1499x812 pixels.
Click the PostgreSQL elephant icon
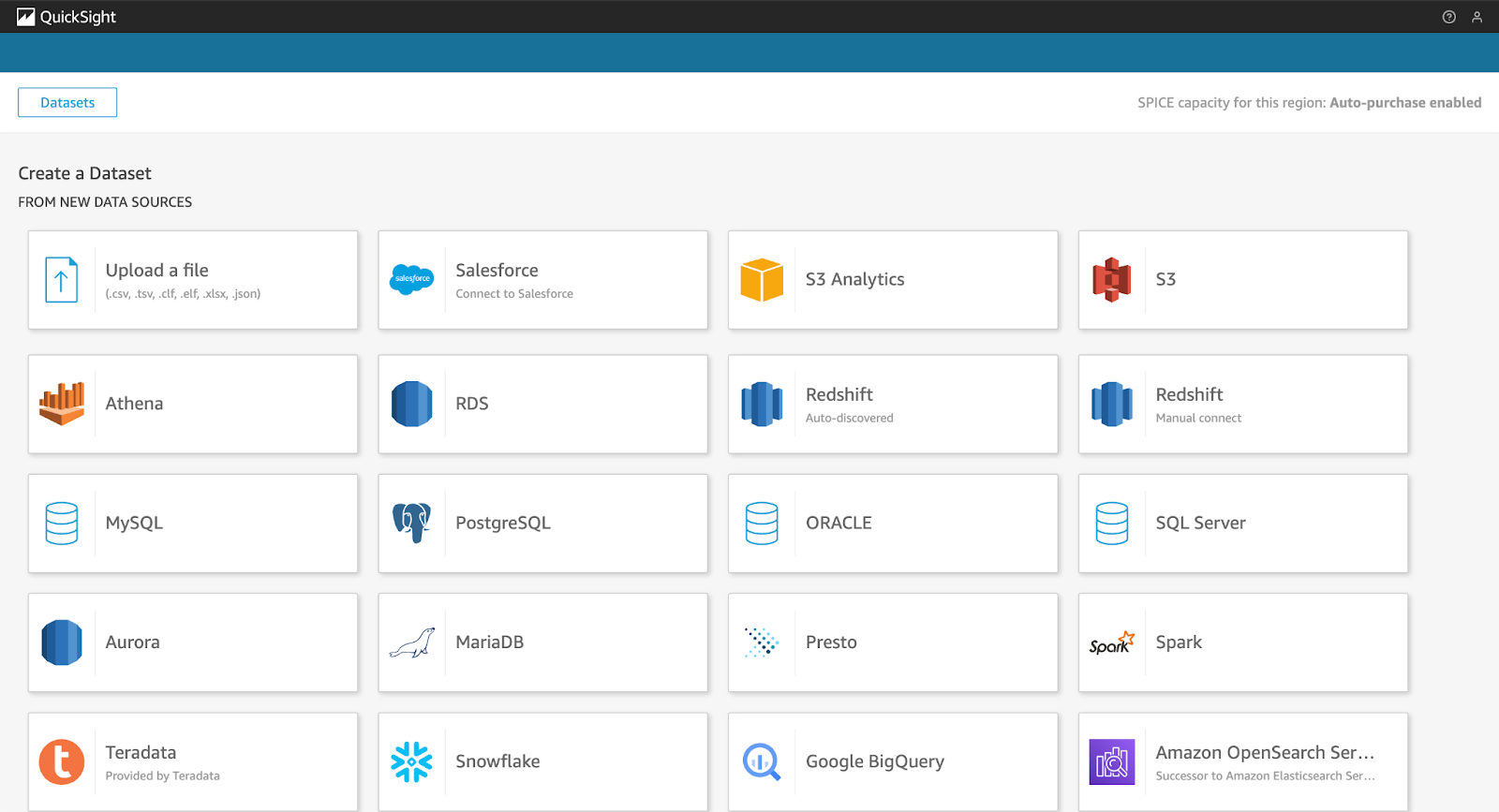[x=412, y=523]
